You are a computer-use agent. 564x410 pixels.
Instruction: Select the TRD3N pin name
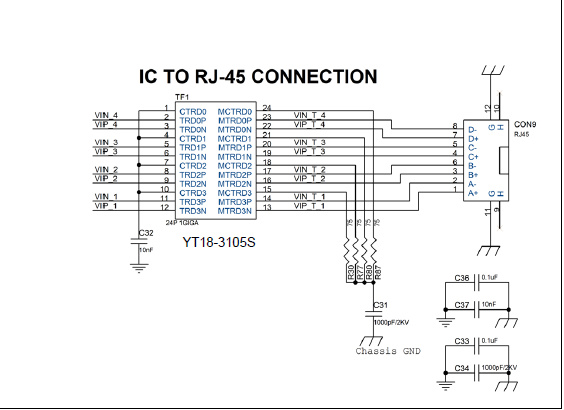click(193, 211)
